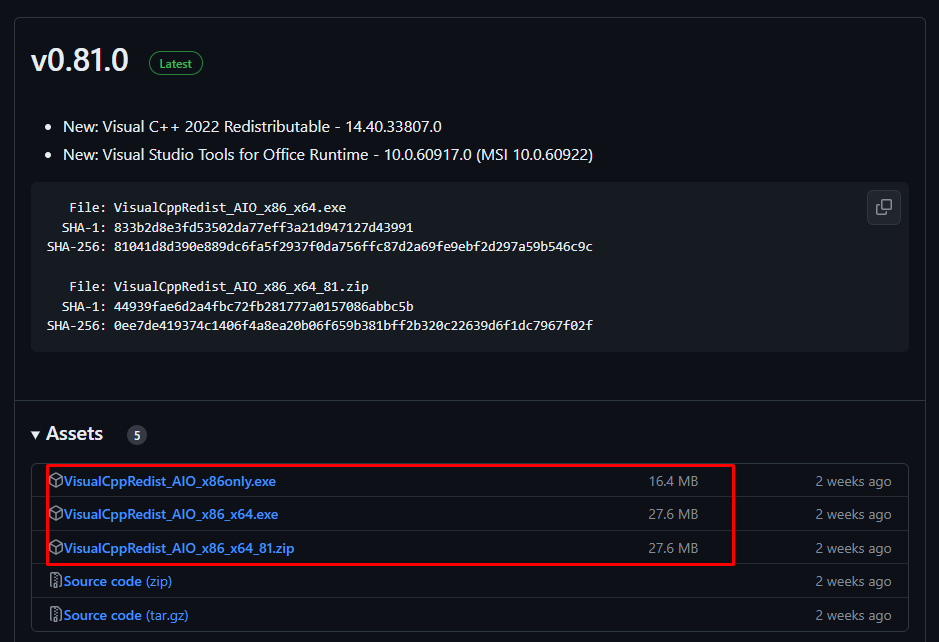Click the 16.4 MB file size
The width and height of the screenshot is (939, 642).
pyautogui.click(x=673, y=481)
